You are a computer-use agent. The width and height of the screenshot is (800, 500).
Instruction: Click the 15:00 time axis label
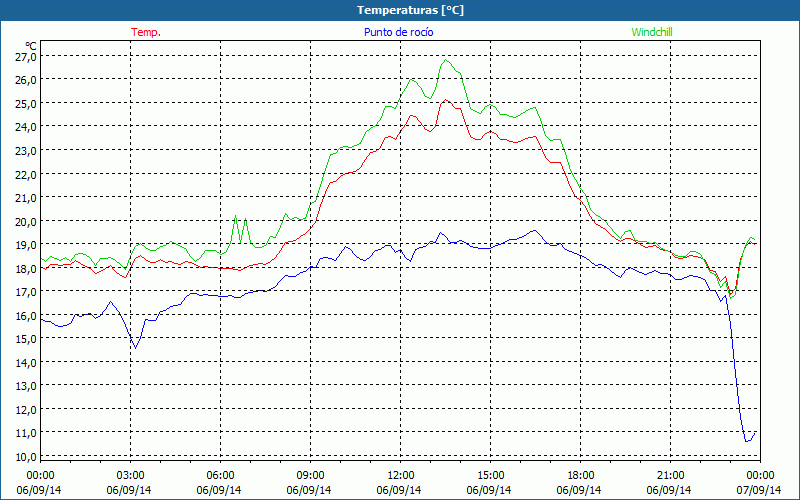(490, 476)
